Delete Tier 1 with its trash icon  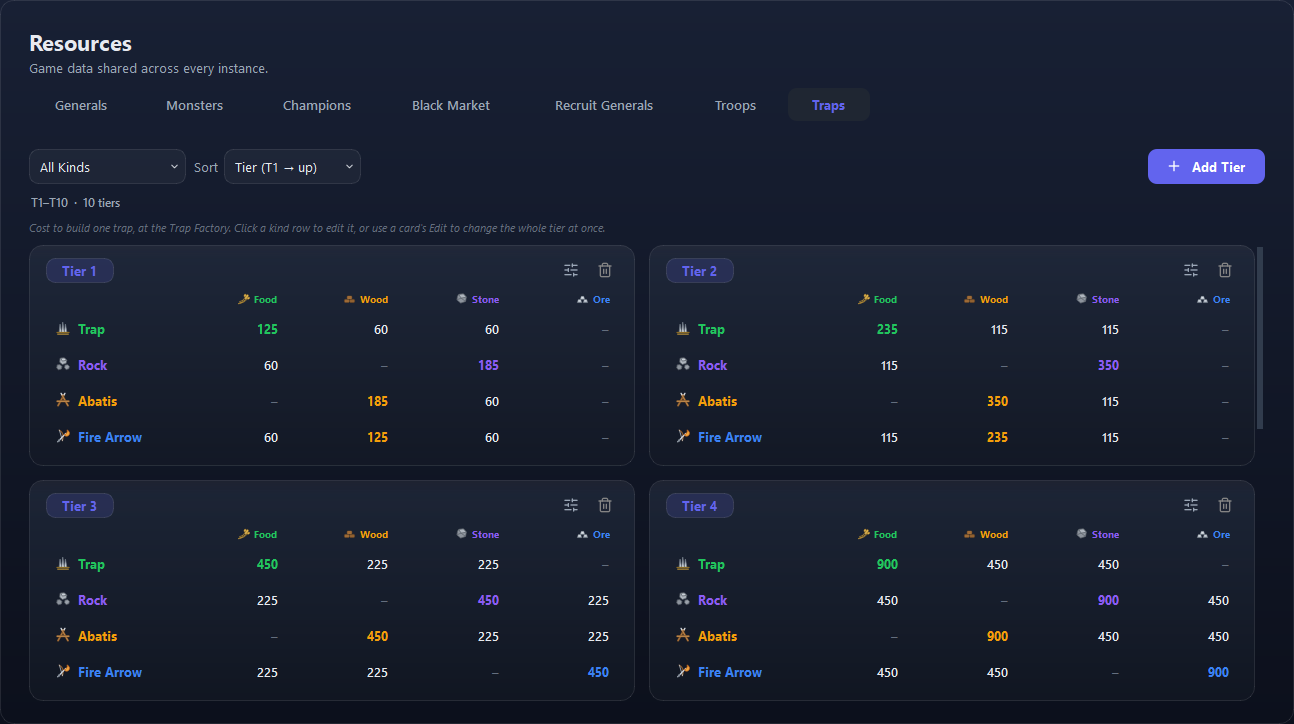pyautogui.click(x=605, y=270)
